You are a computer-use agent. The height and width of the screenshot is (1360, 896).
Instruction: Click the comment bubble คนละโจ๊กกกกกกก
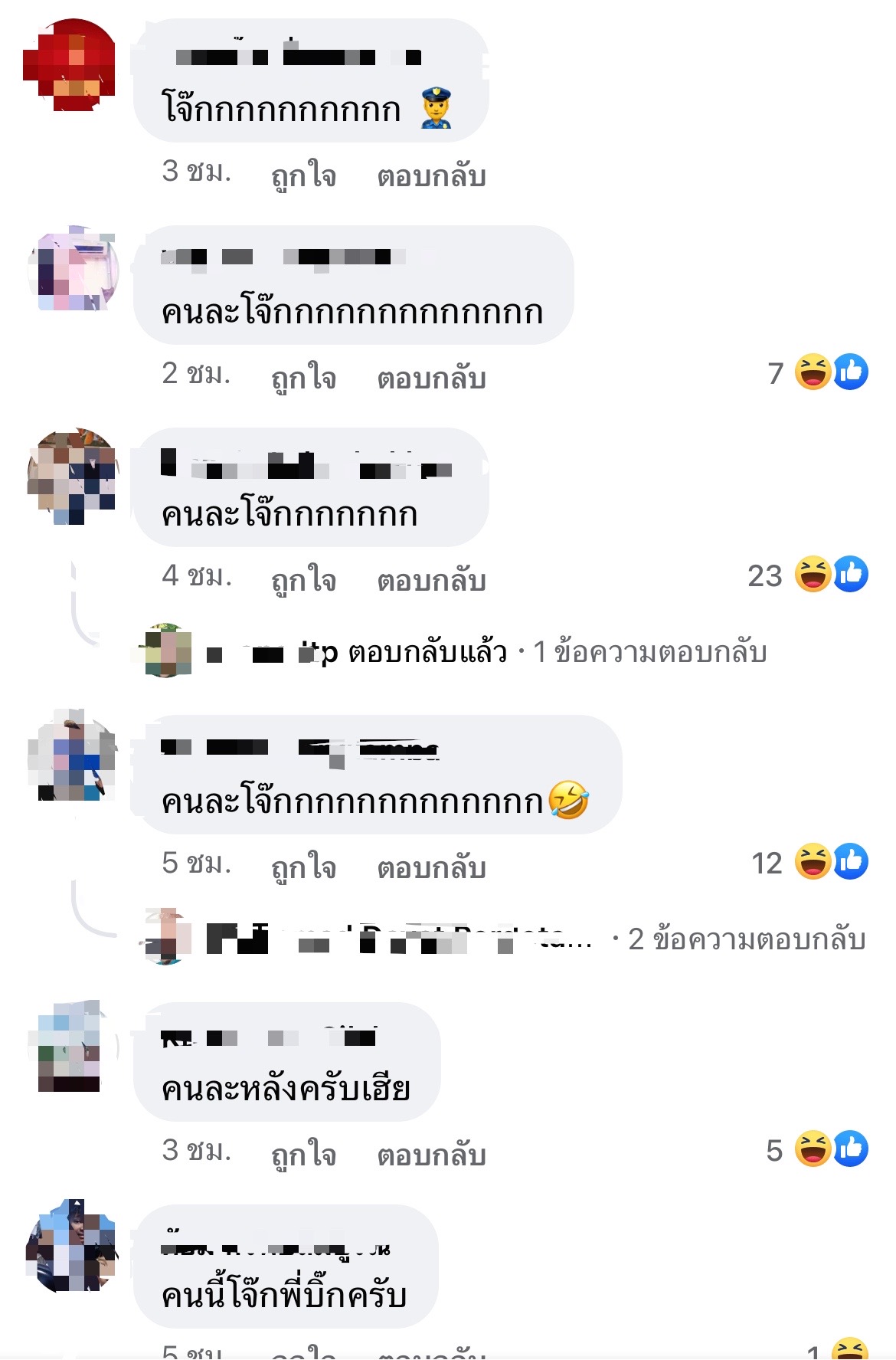click(x=311, y=487)
